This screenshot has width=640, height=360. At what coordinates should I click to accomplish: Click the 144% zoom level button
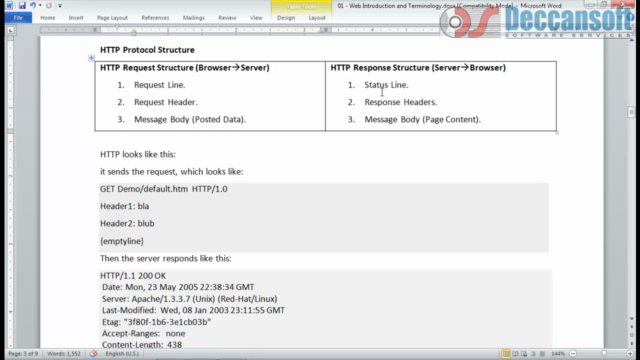558,353
